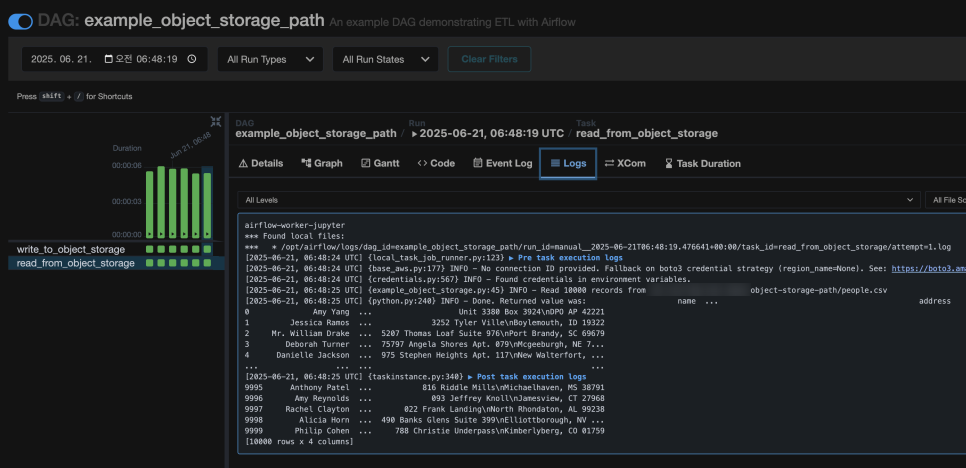Click the Amy Reynolds log row
966x468 pixels.
click(424, 398)
